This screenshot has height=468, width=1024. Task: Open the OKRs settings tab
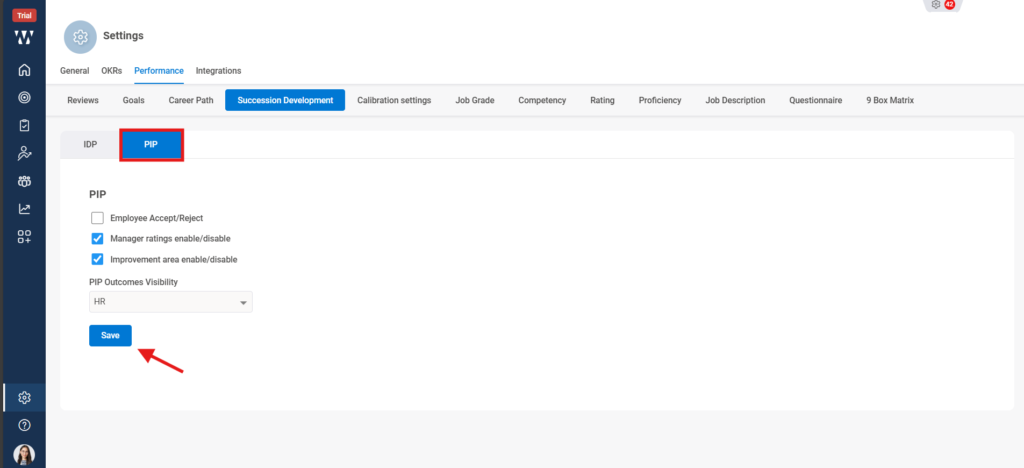(x=112, y=70)
